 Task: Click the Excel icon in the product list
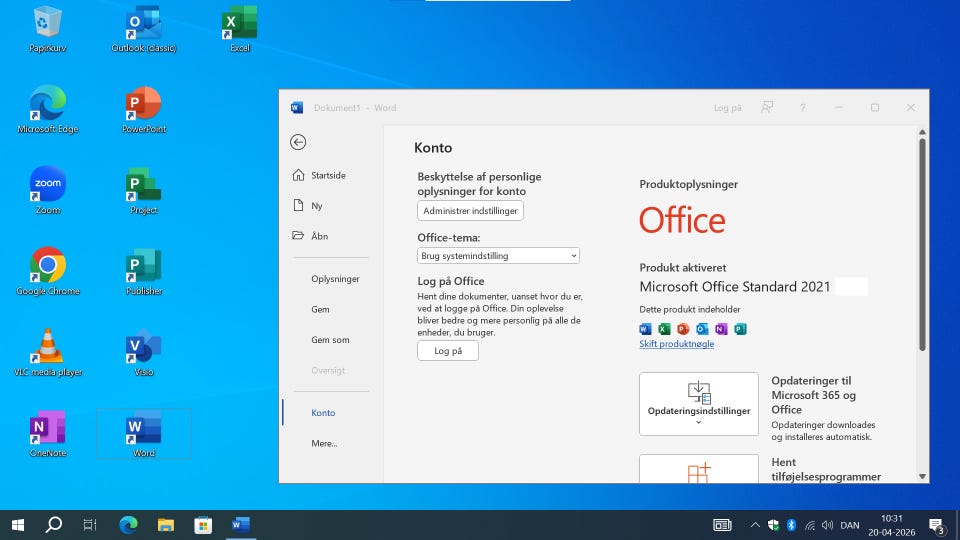(664, 329)
